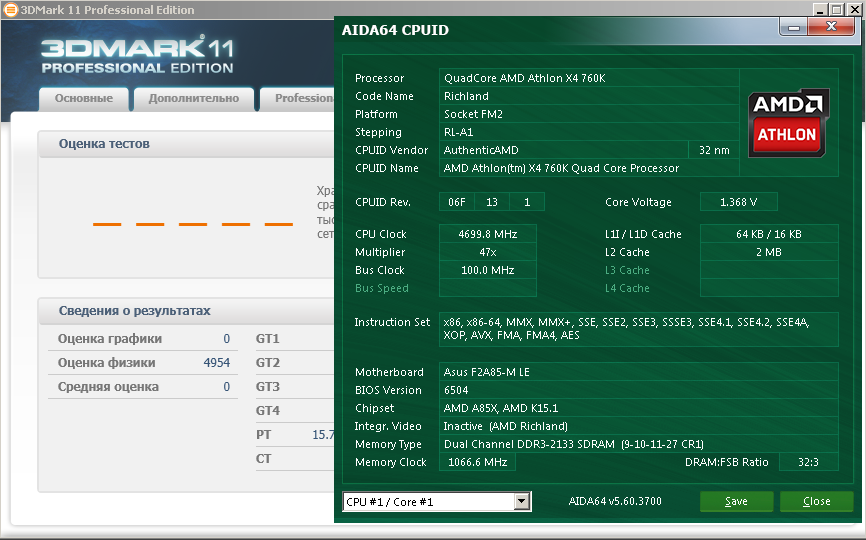Close AIDA64 CPUID with the red X
Viewport: 866px width, 540px height.
click(x=831, y=27)
